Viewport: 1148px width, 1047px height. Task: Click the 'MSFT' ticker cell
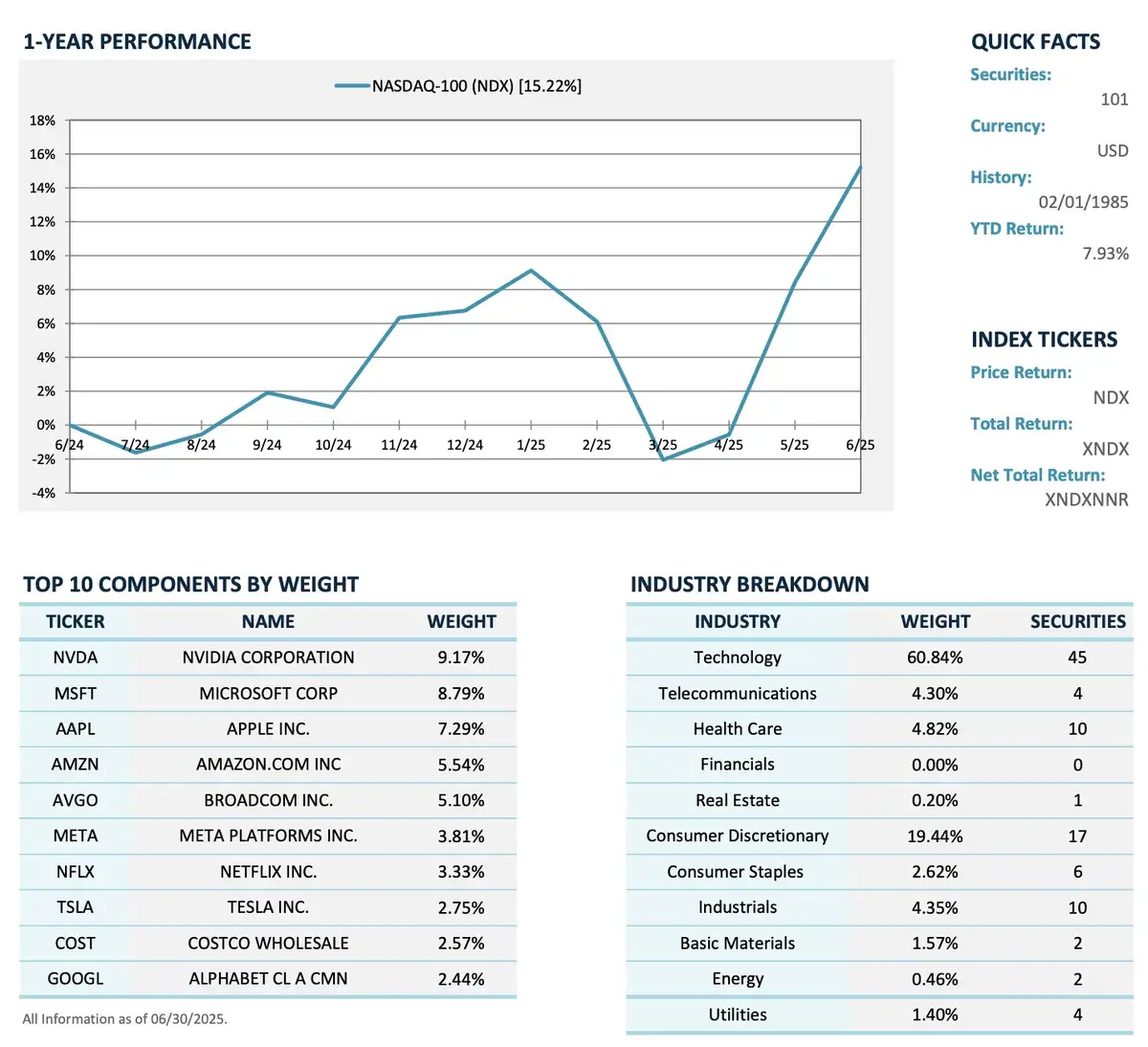pos(76,694)
